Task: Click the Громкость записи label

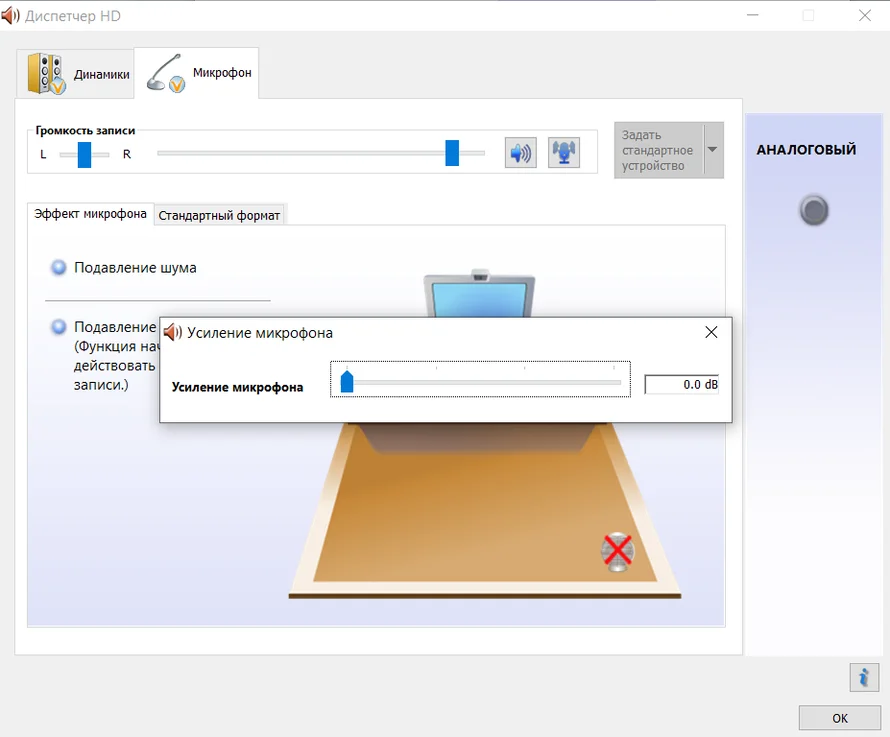Action: point(85,131)
